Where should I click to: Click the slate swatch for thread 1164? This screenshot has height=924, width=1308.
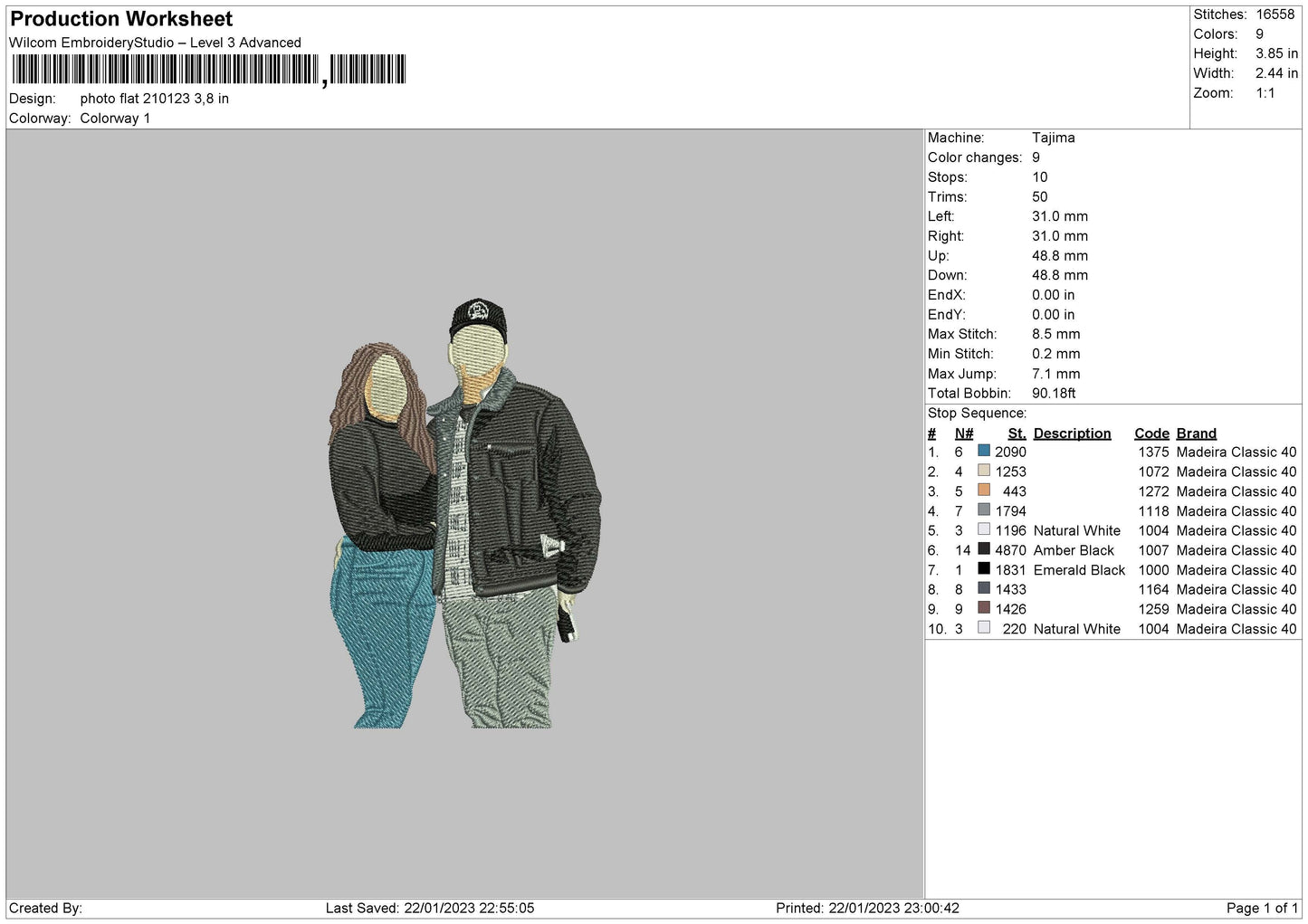[984, 588]
